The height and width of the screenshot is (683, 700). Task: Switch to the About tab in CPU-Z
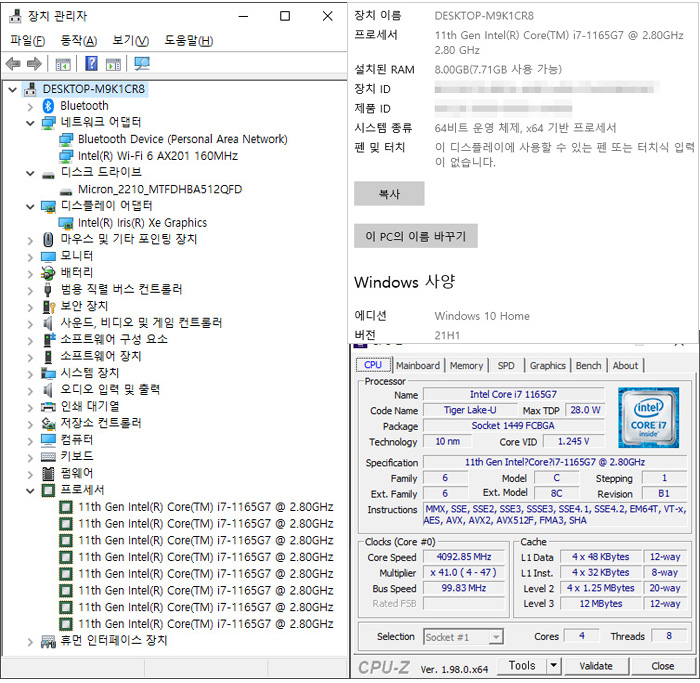625,366
